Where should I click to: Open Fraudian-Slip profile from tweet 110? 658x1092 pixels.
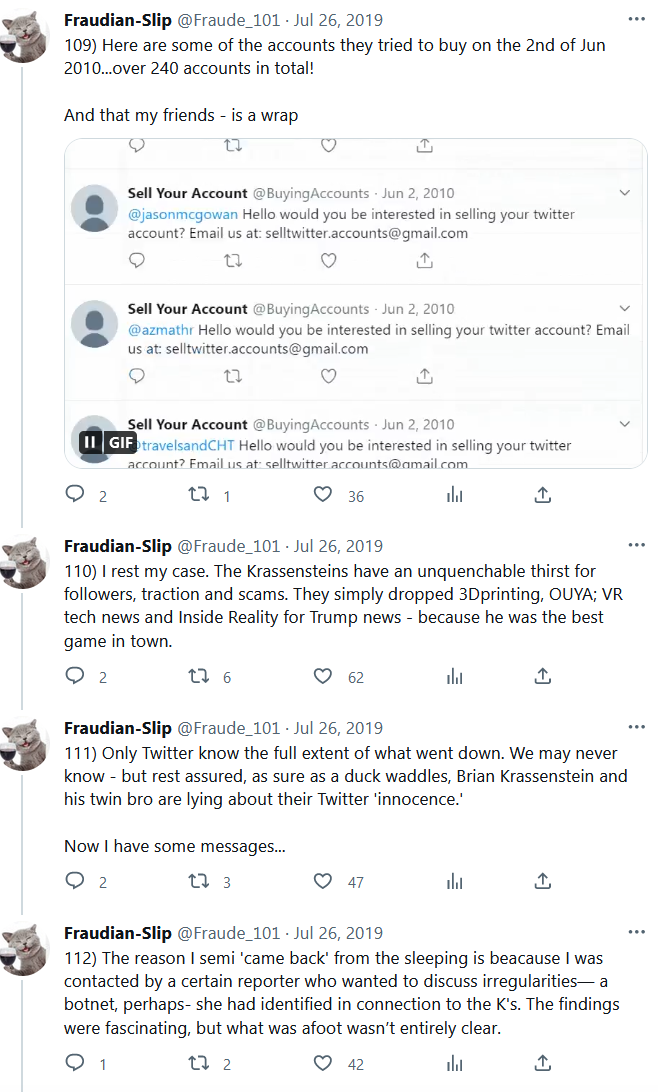(117, 546)
